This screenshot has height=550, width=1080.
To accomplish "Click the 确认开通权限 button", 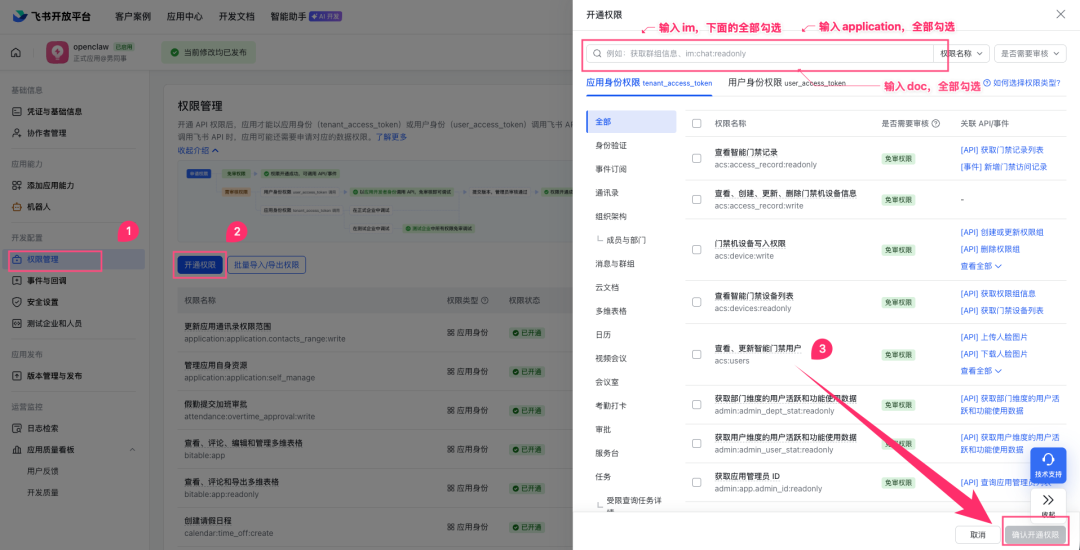I will coord(1035,535).
